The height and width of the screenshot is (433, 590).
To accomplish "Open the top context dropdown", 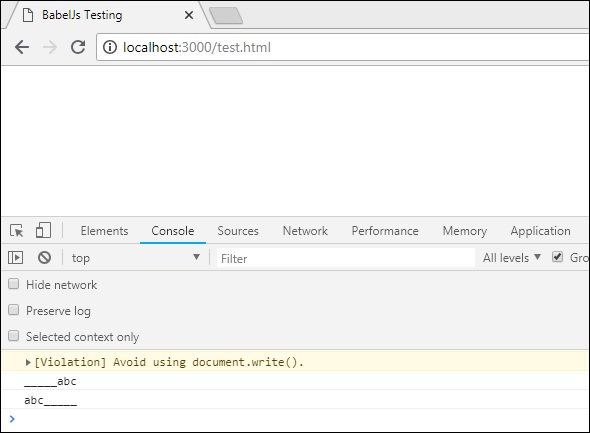I will pos(135,258).
